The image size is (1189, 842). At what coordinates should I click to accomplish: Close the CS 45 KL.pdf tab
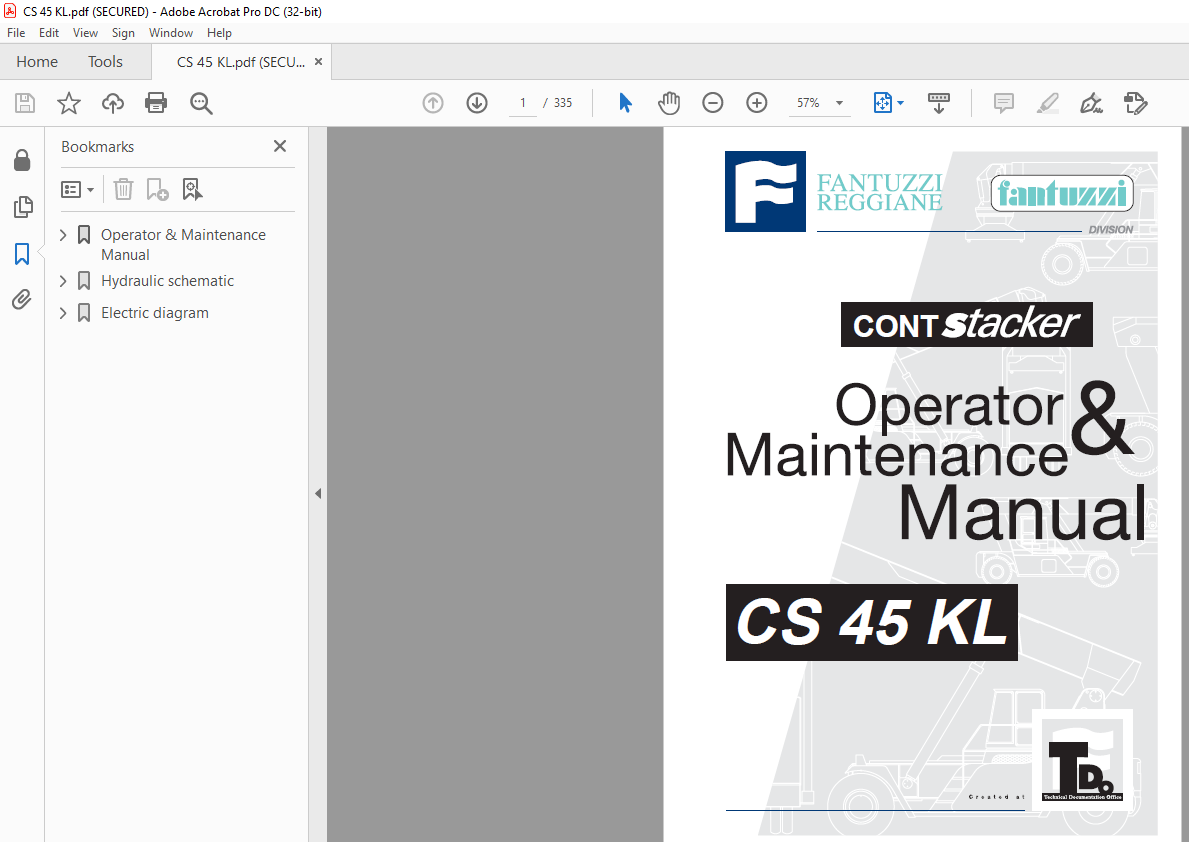click(x=318, y=61)
